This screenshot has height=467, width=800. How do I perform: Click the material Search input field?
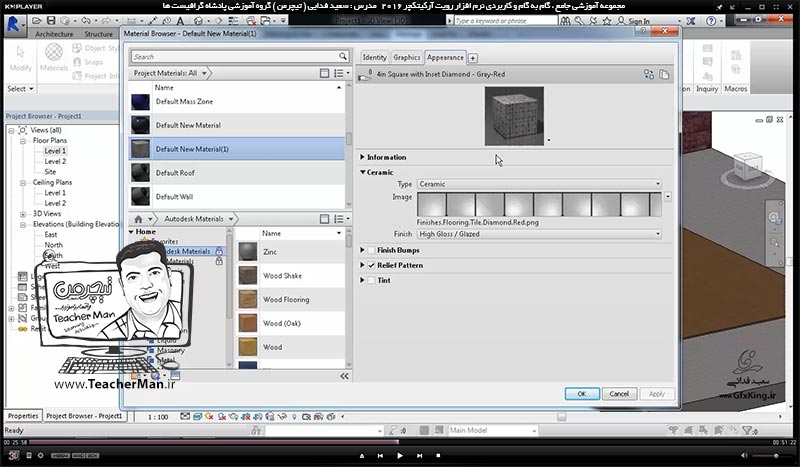click(234, 56)
